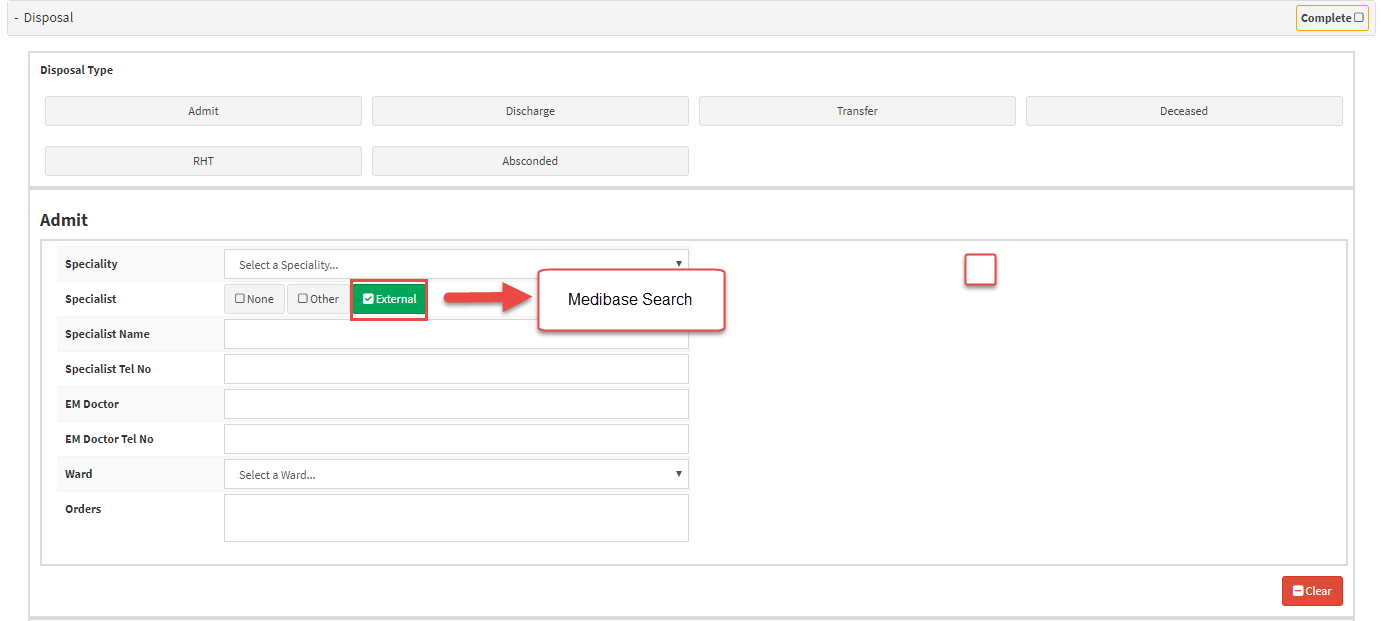This screenshot has height=621, width=1386.
Task: Check the Other specialist option
Action: pyautogui.click(x=318, y=299)
